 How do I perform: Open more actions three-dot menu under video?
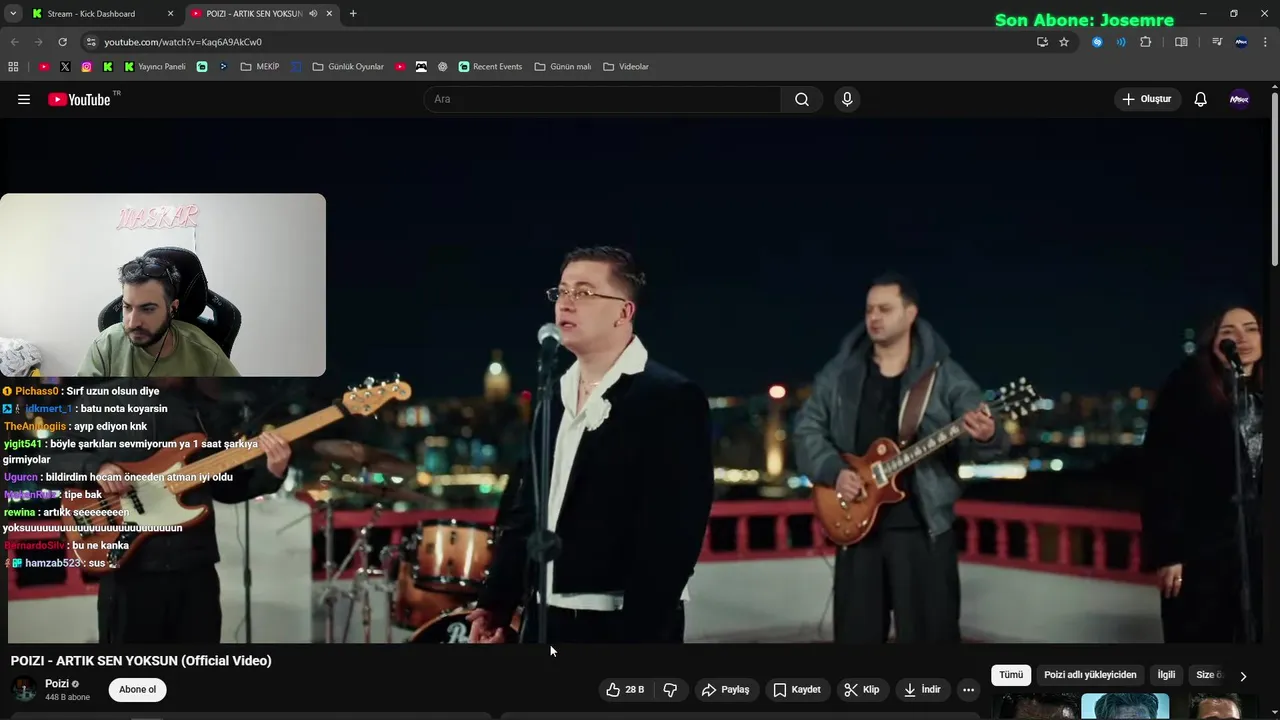[x=968, y=689]
